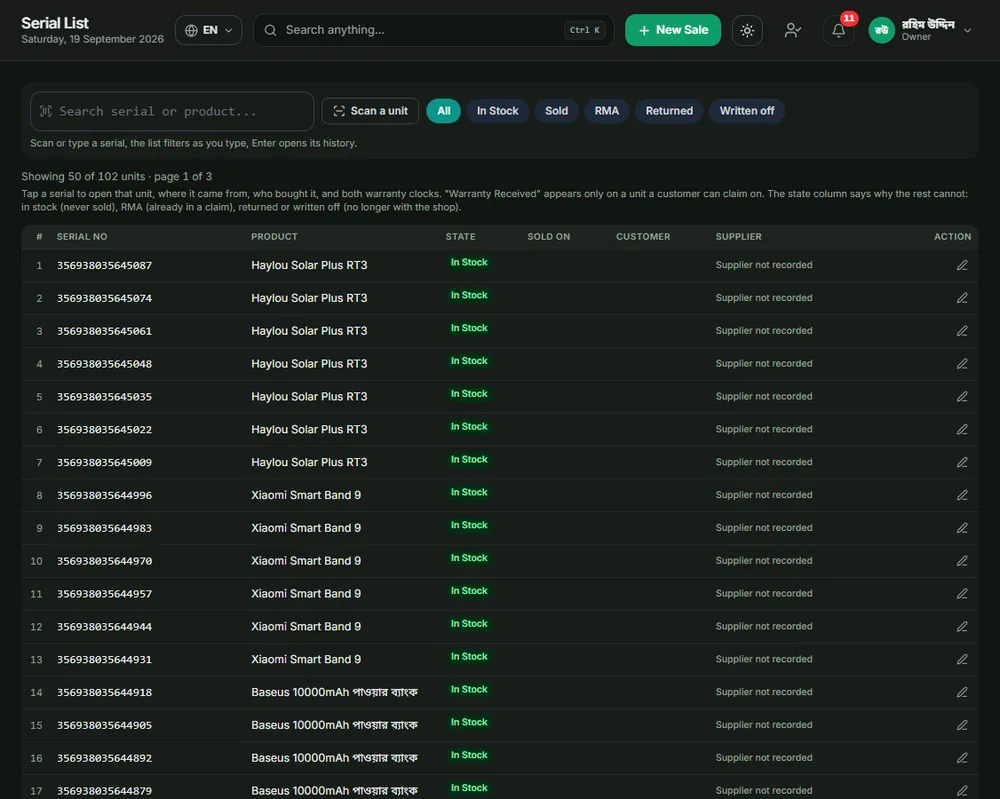This screenshot has height=799, width=1000.
Task: Click the magnifier icon in global search
Action: click(270, 30)
